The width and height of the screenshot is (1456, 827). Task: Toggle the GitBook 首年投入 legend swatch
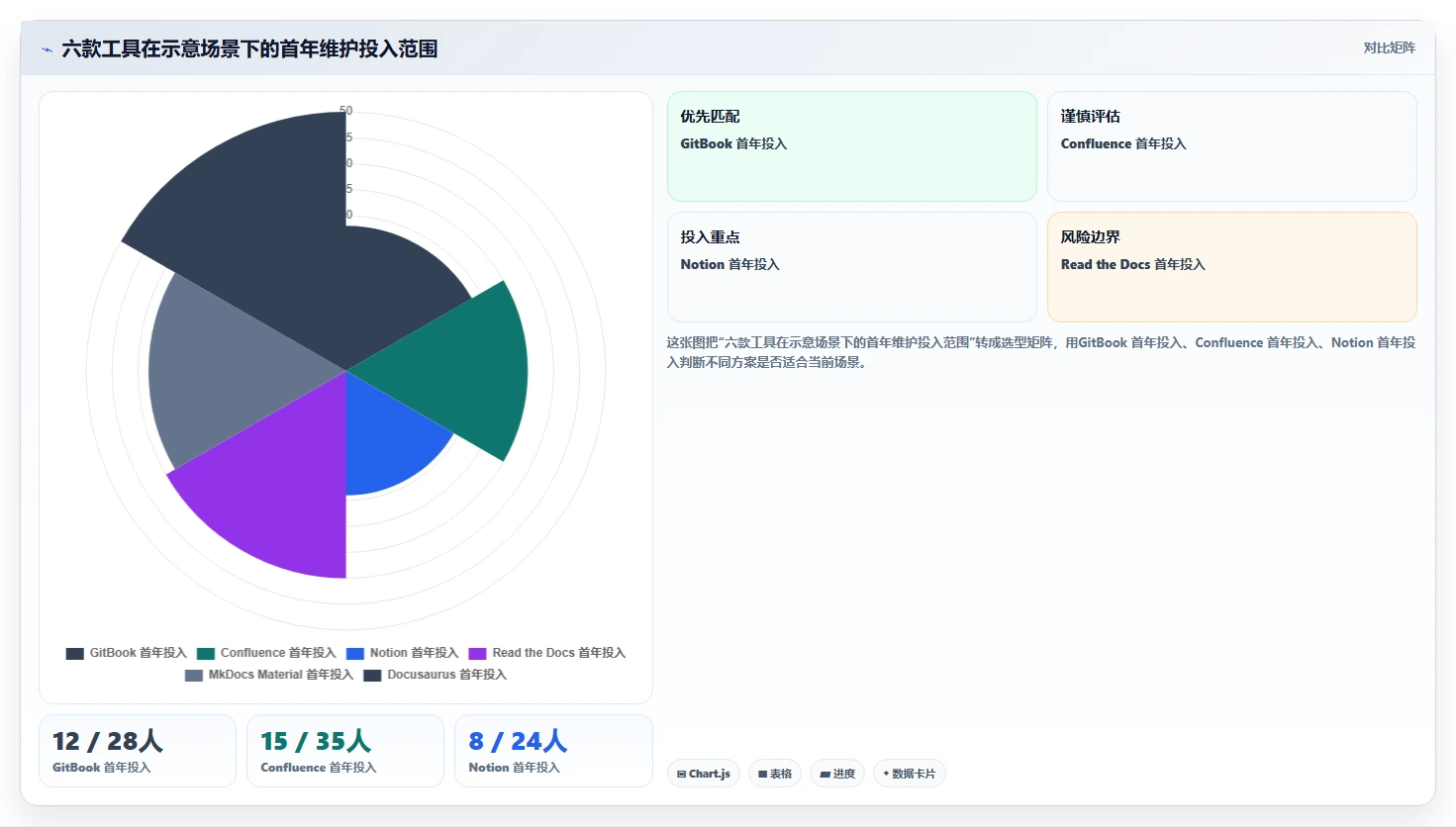coord(74,653)
